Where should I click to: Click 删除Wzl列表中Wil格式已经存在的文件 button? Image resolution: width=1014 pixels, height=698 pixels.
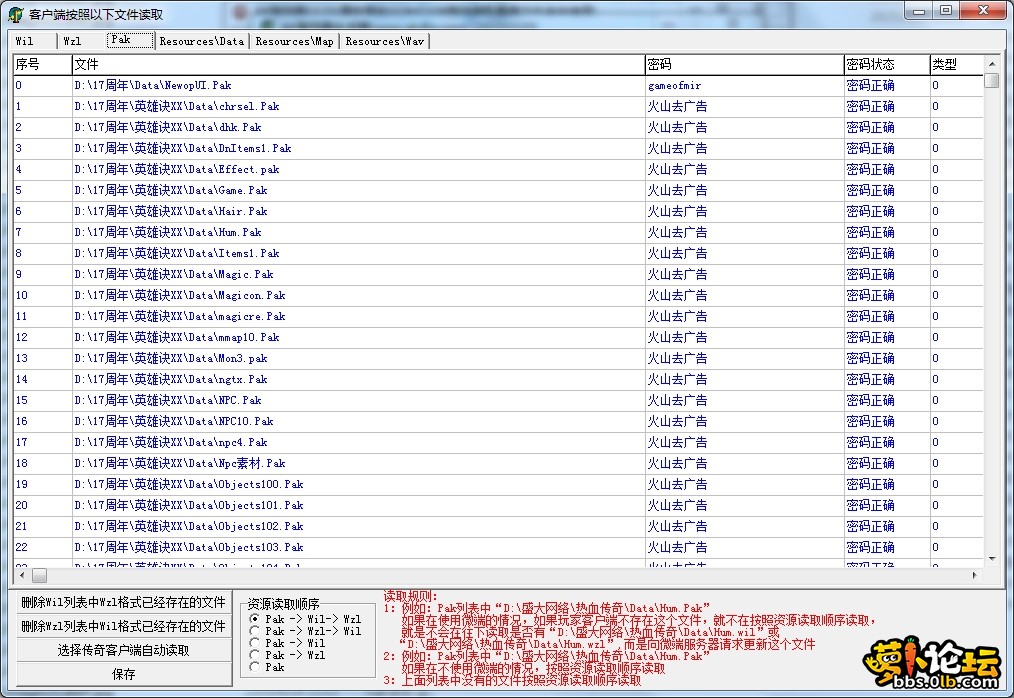pyautogui.click(x=124, y=626)
